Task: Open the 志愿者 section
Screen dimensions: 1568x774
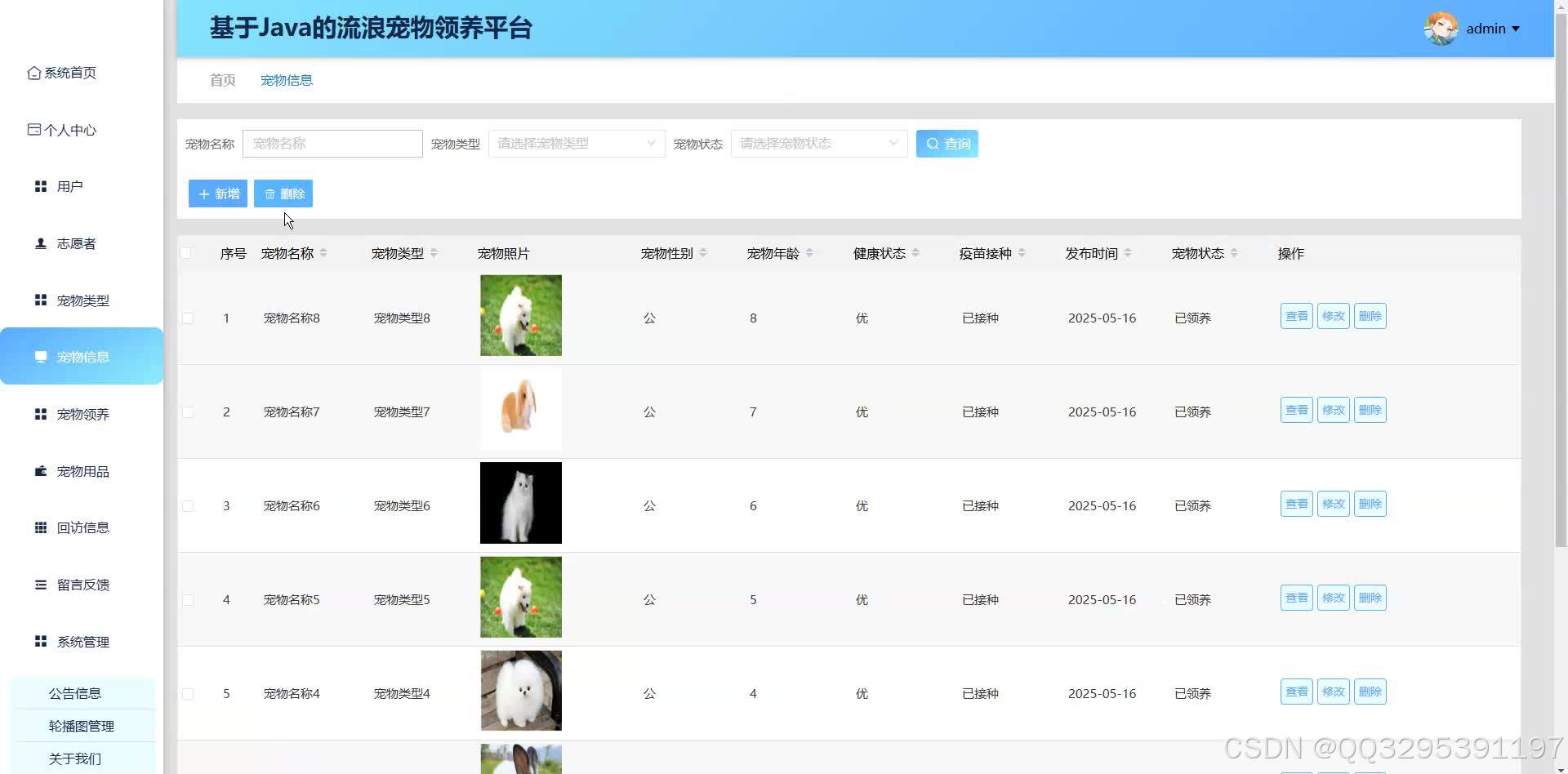Action: point(75,242)
